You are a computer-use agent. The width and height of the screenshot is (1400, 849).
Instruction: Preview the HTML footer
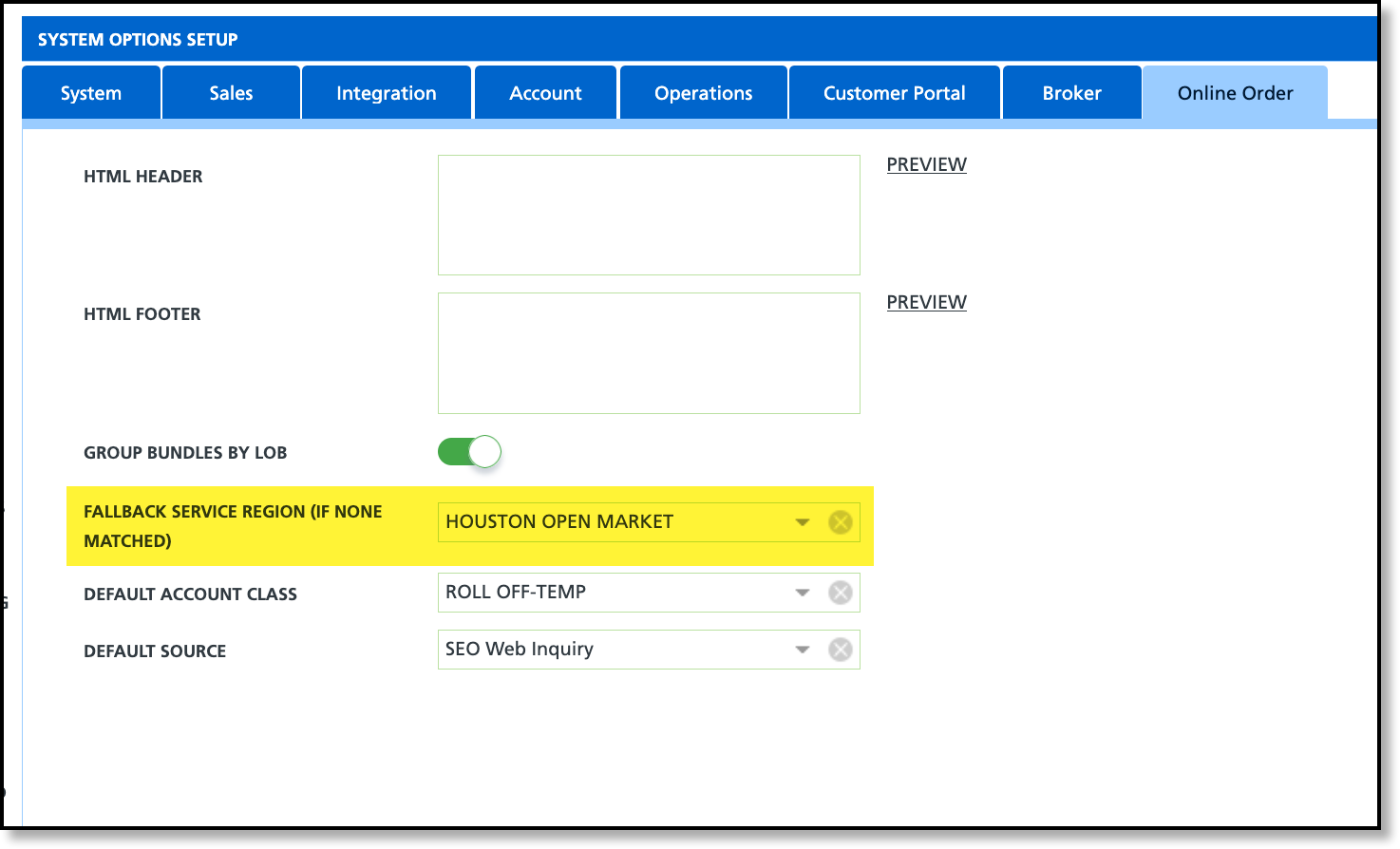pyautogui.click(x=927, y=302)
